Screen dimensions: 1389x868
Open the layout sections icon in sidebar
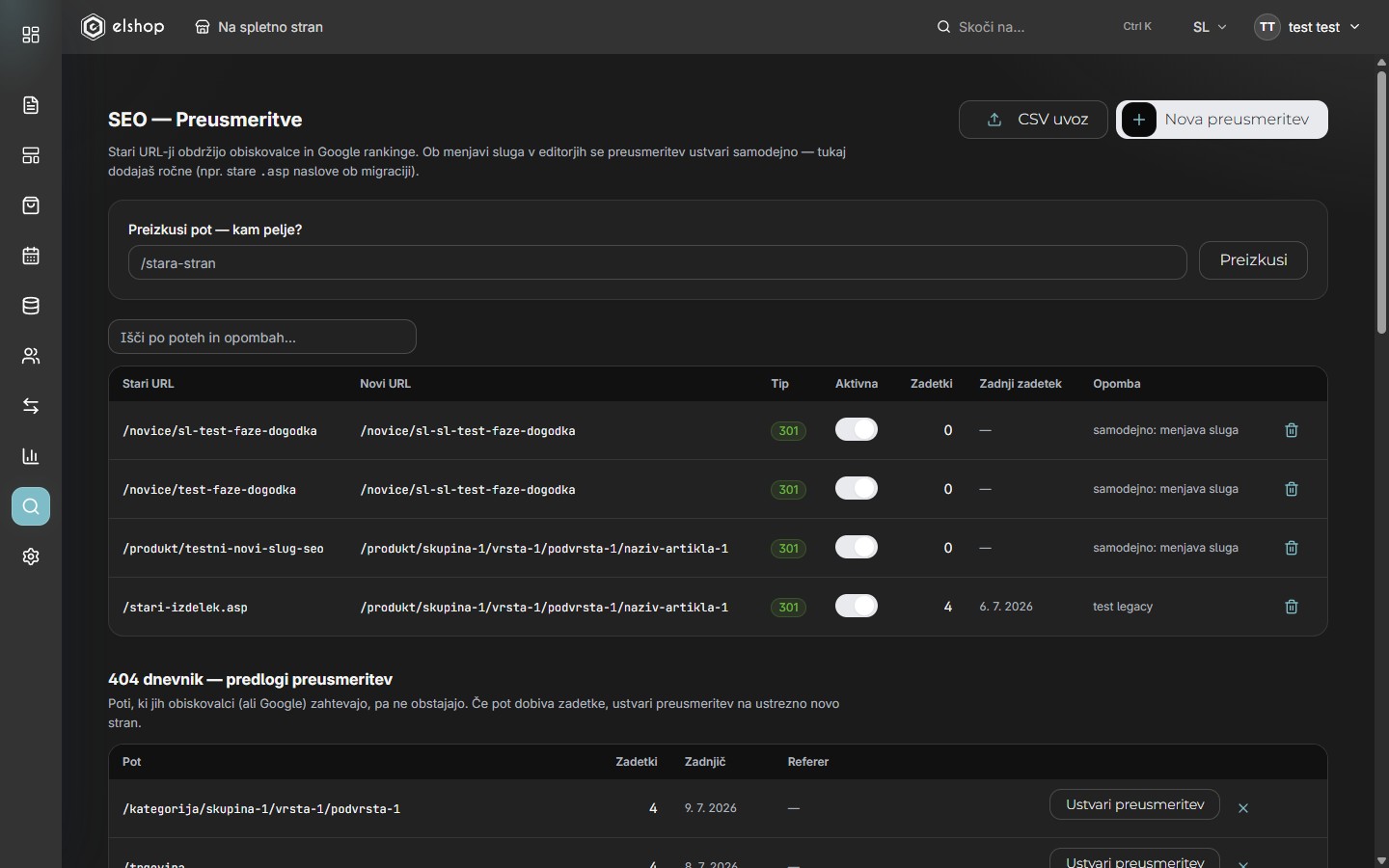31,155
